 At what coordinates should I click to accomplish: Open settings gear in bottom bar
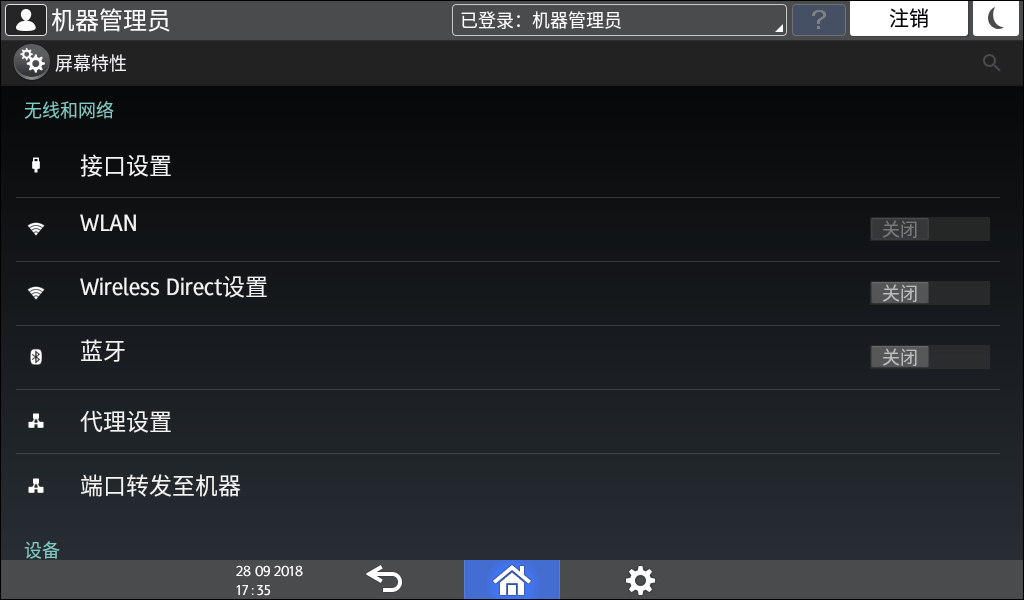tap(640, 580)
